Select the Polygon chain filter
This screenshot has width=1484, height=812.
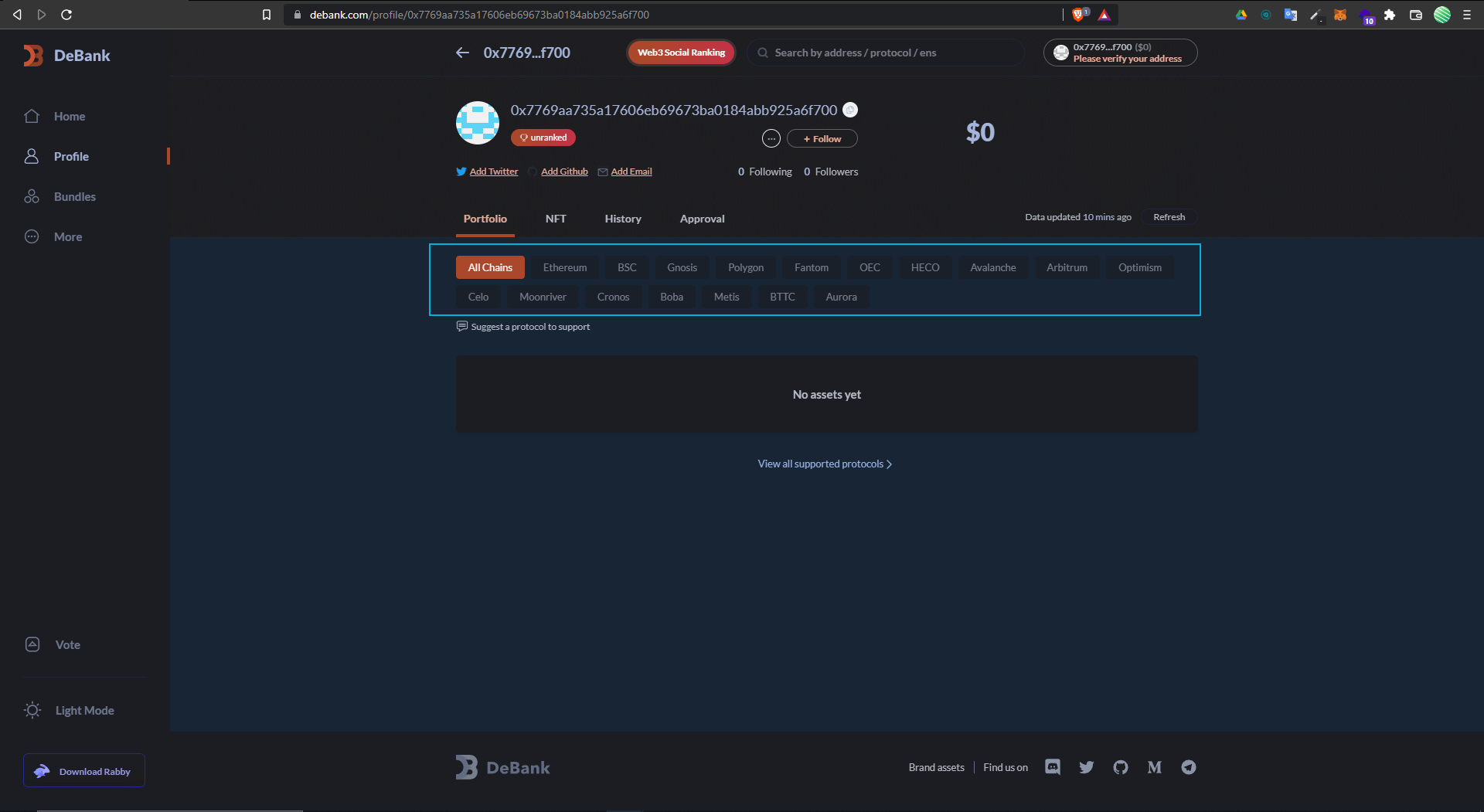click(x=745, y=267)
